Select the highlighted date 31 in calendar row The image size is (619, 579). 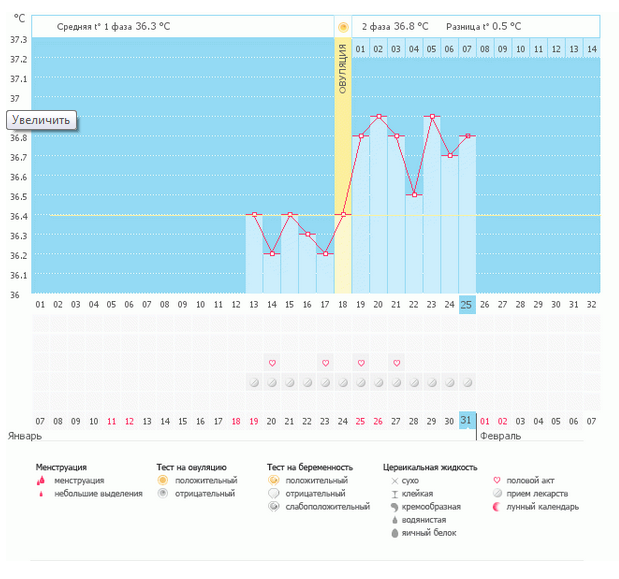click(x=468, y=422)
